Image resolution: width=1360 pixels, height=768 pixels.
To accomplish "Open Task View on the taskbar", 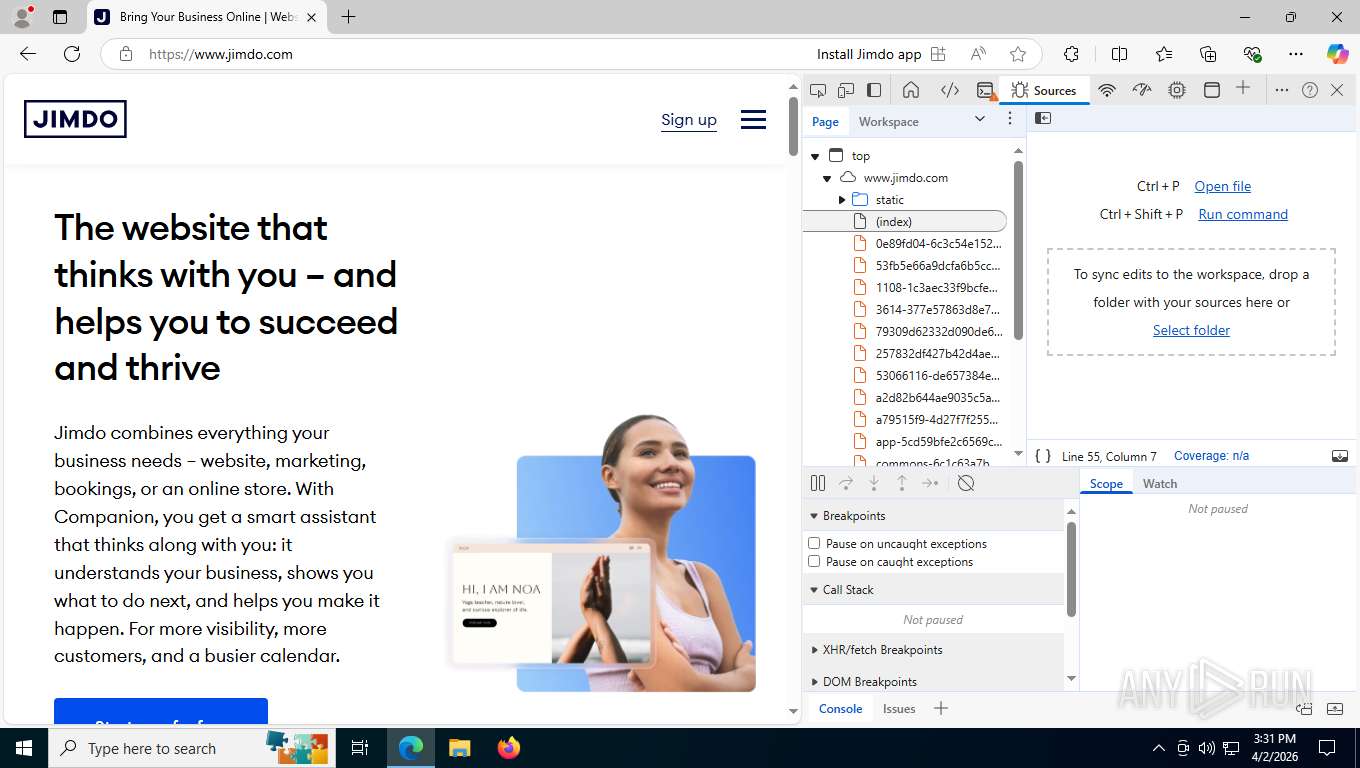I will click(x=360, y=748).
